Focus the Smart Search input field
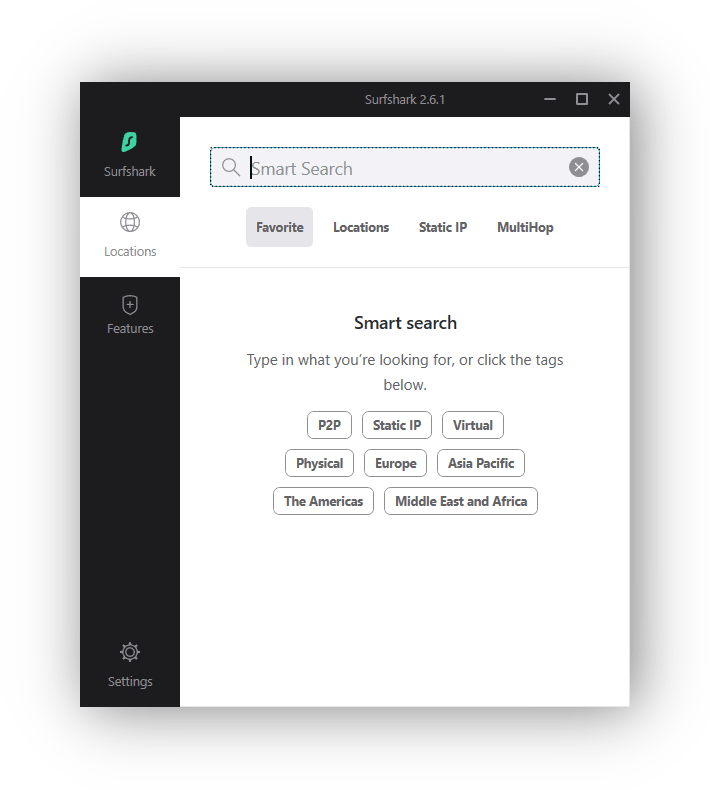The width and height of the screenshot is (710, 790). click(x=405, y=167)
